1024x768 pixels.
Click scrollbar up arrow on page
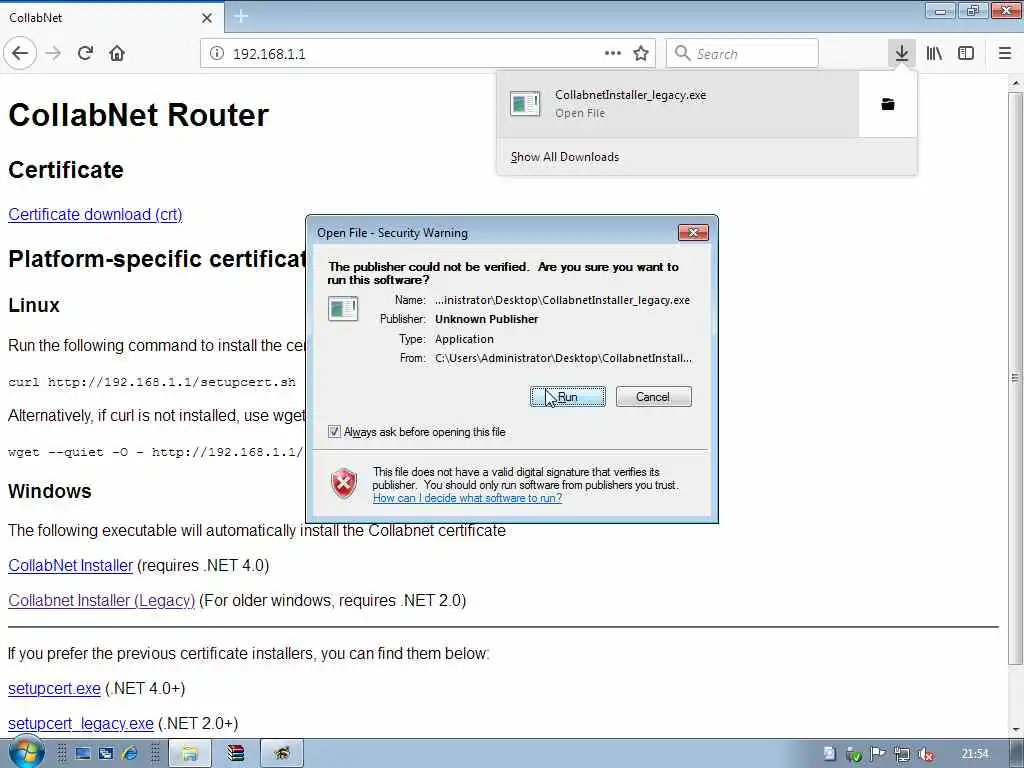tap(1015, 83)
